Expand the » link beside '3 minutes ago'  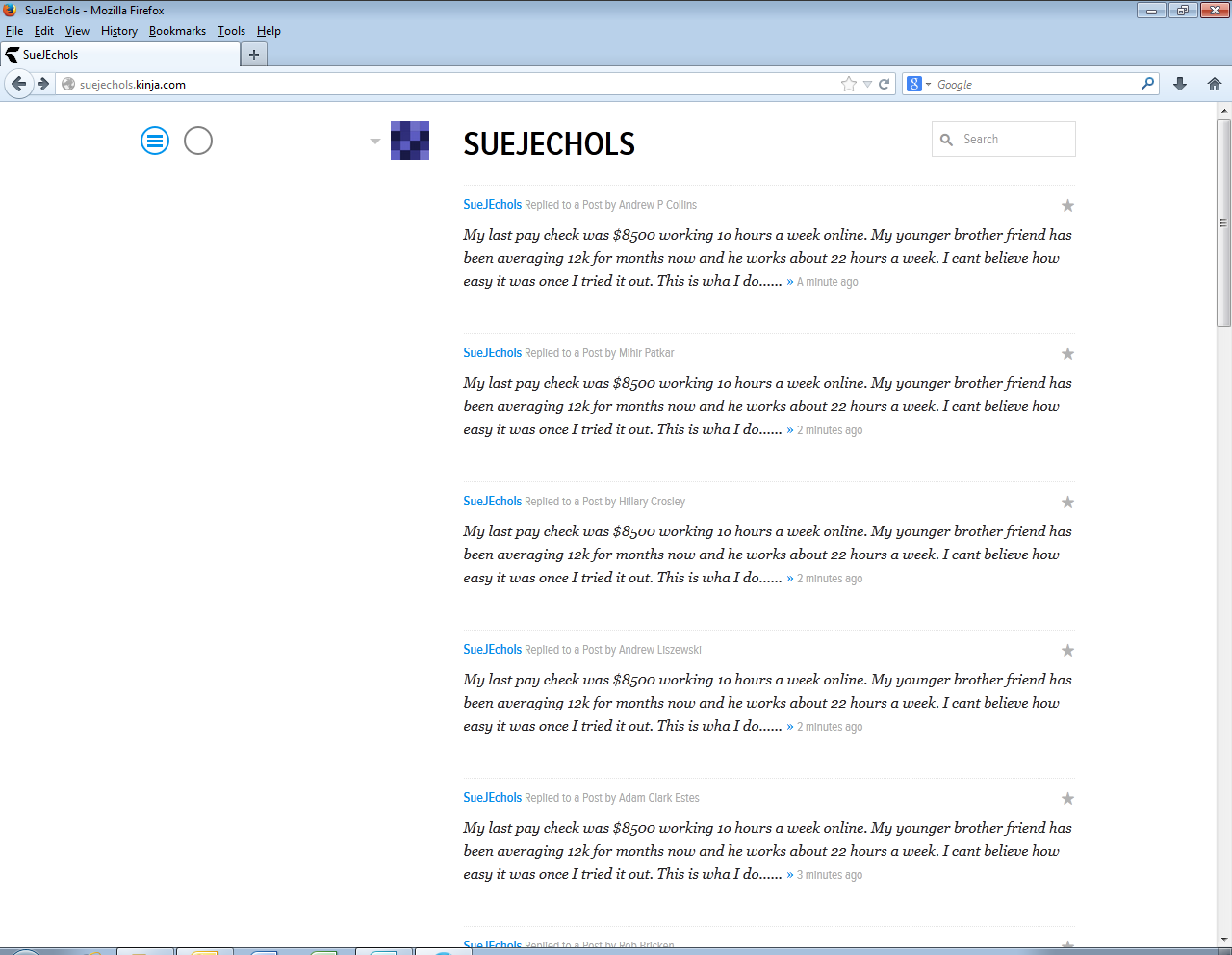click(x=790, y=875)
